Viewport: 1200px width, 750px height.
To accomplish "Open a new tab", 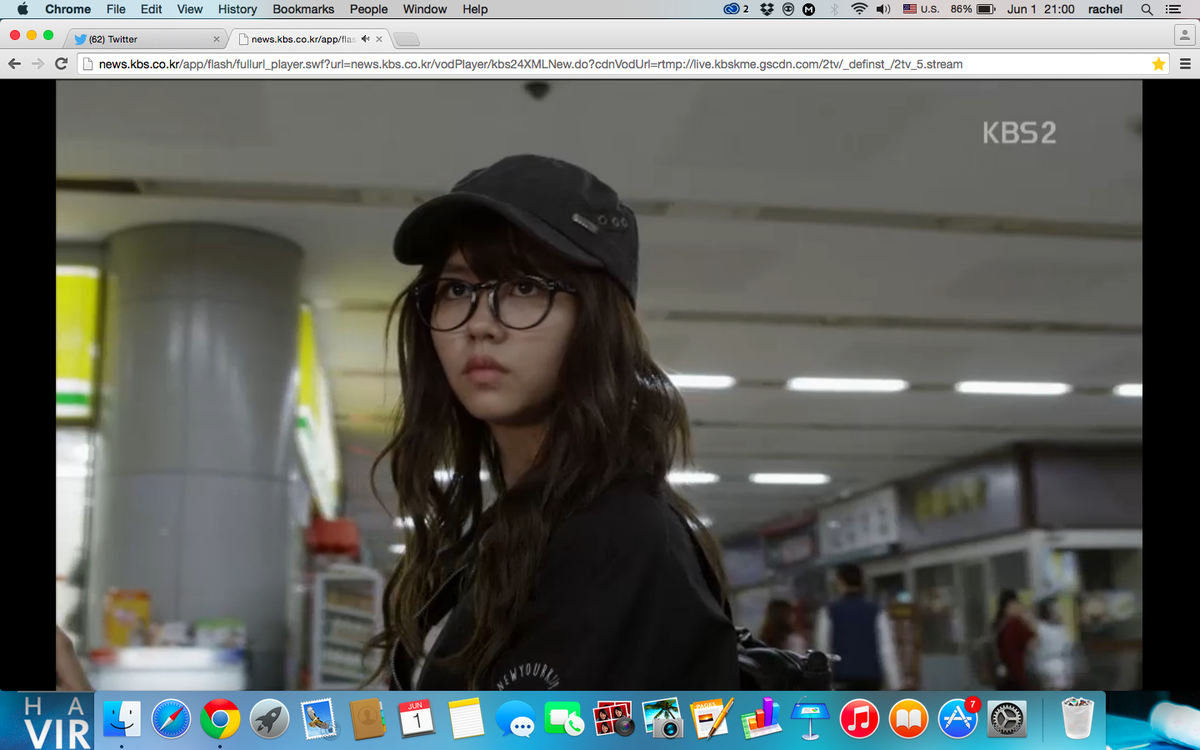I will tap(406, 40).
